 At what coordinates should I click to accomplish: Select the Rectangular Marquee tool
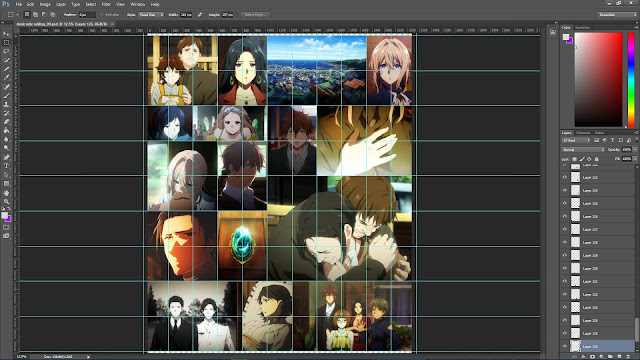(6, 42)
